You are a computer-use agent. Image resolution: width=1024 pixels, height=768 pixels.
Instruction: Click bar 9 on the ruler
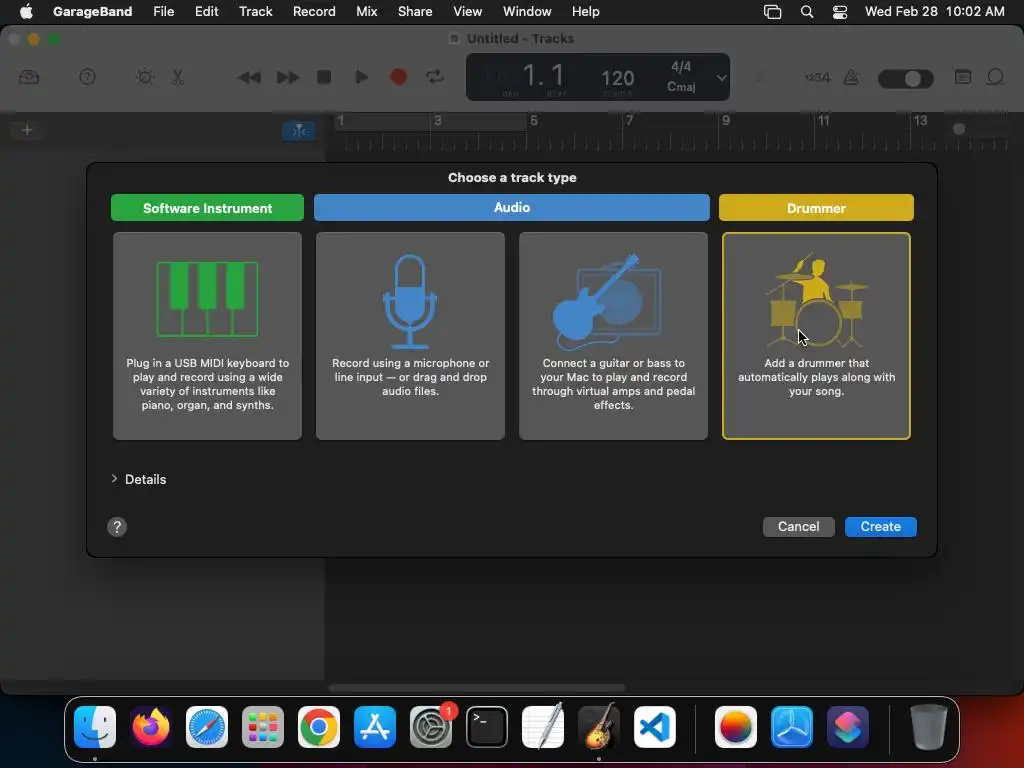[726, 121]
